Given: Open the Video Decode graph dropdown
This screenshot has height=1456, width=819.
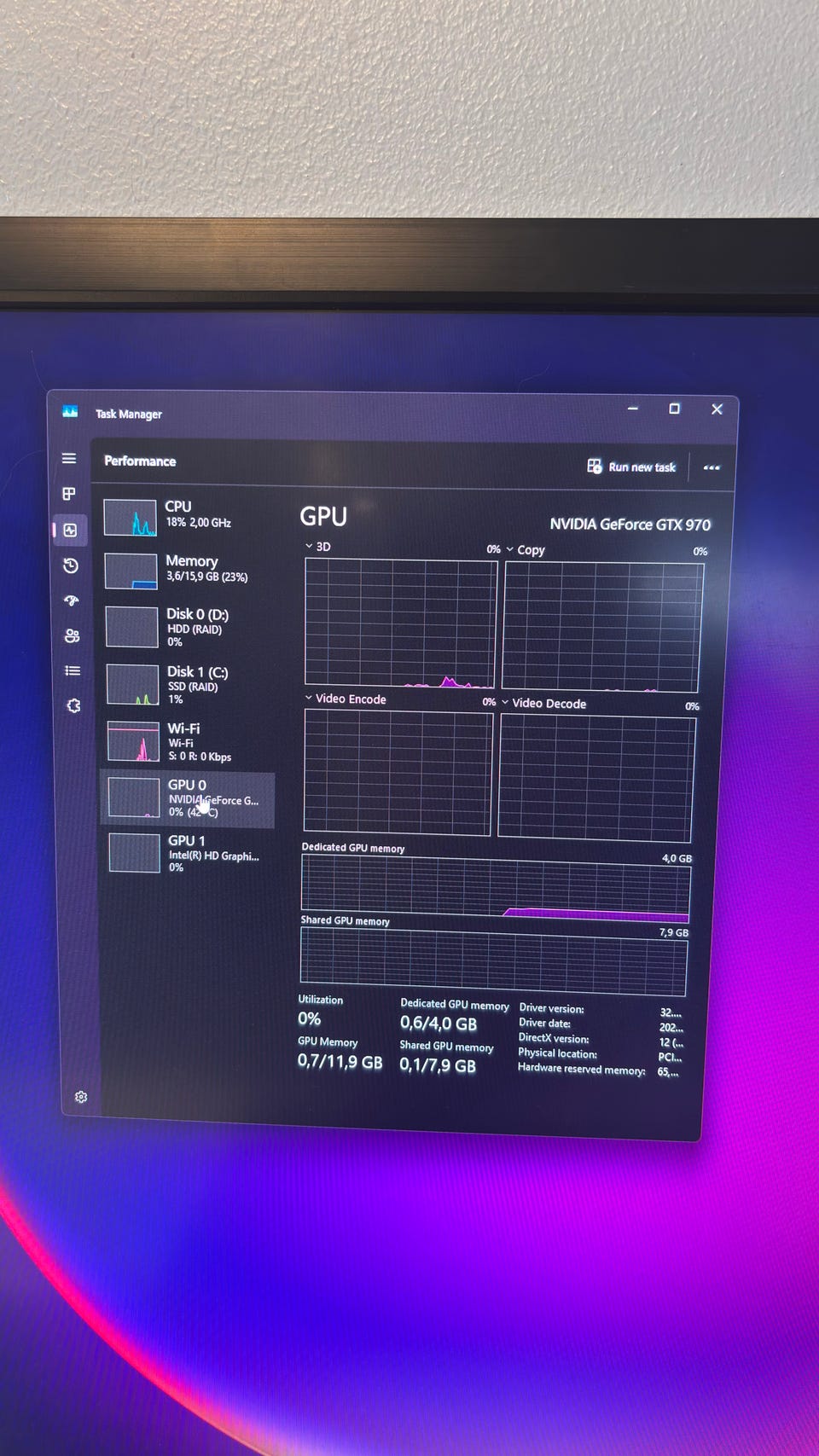Looking at the screenshot, I should point(544,704).
